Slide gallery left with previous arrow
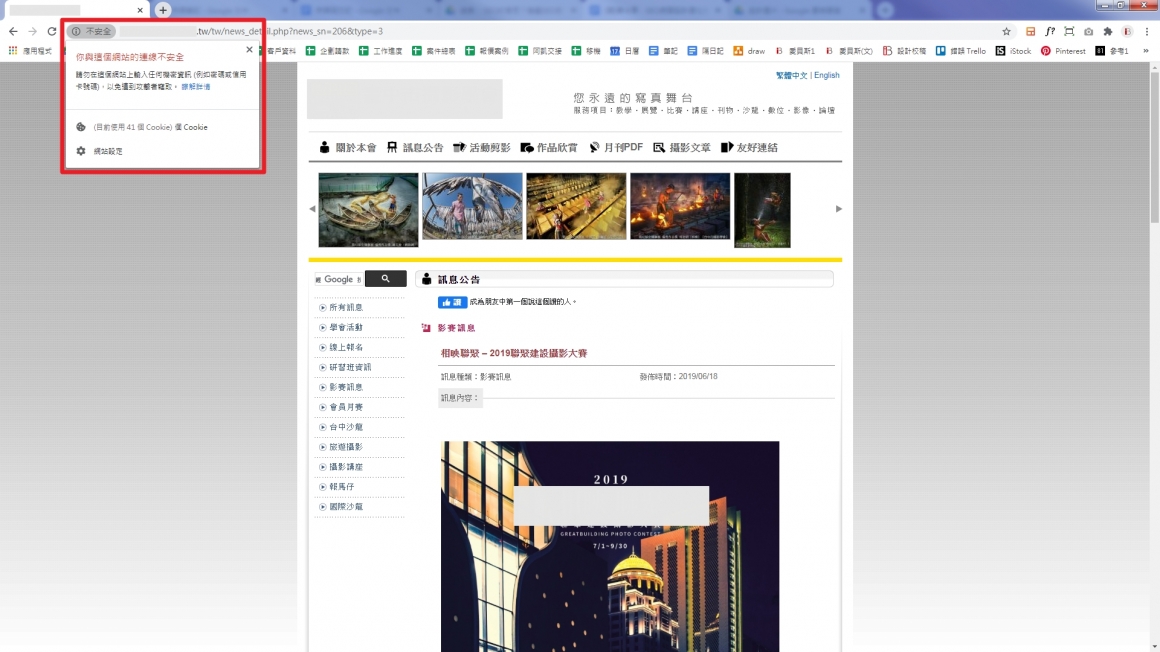 tap(312, 209)
